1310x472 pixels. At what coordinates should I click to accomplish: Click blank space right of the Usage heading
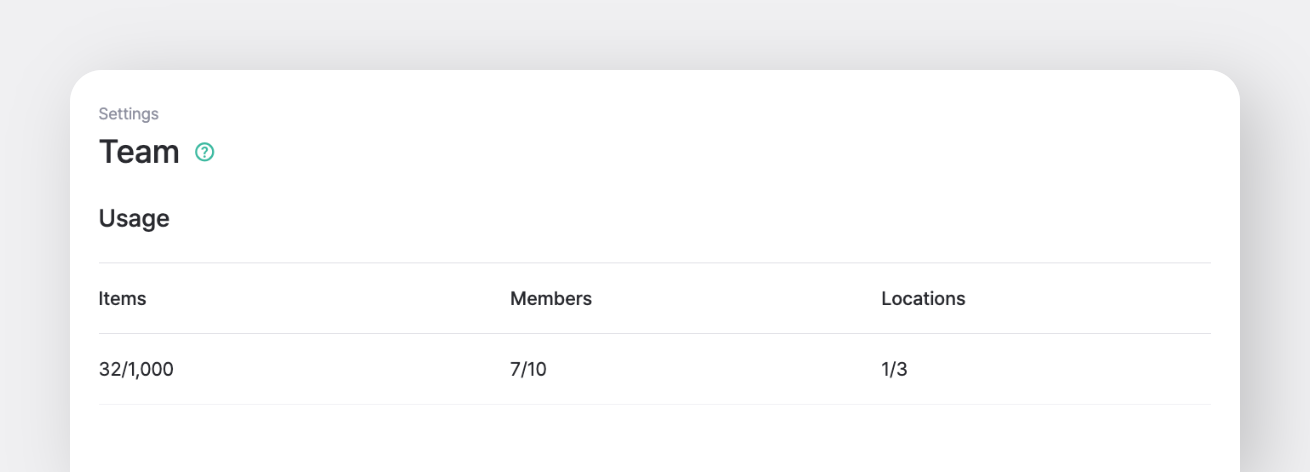point(650,218)
